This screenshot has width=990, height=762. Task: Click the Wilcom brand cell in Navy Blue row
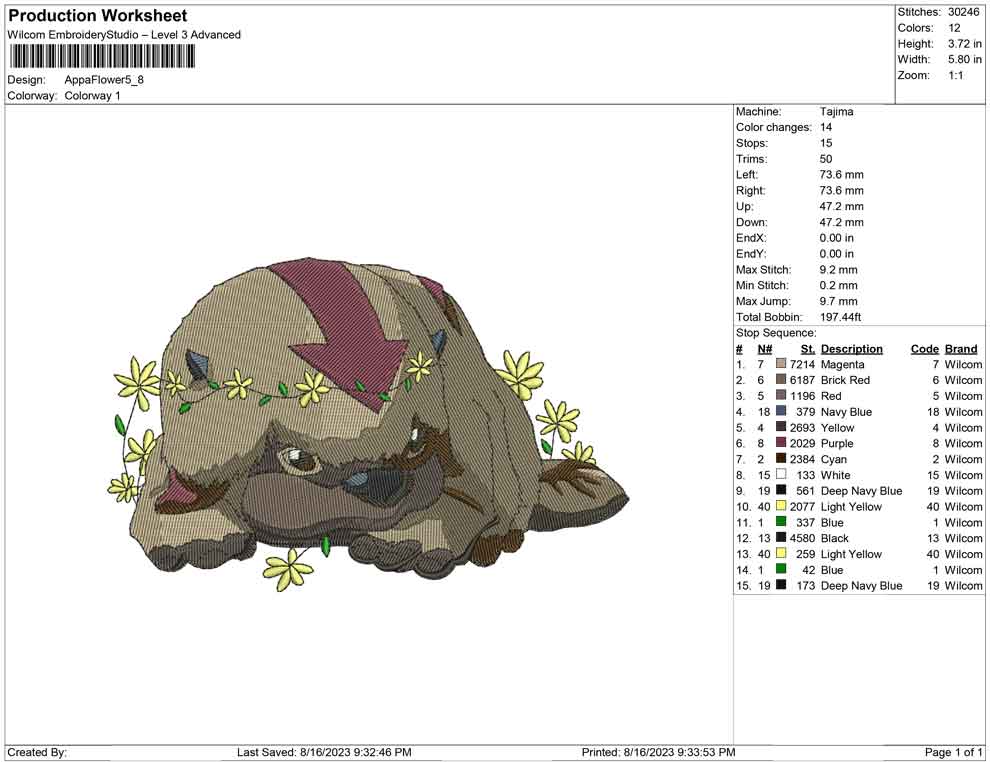963,412
